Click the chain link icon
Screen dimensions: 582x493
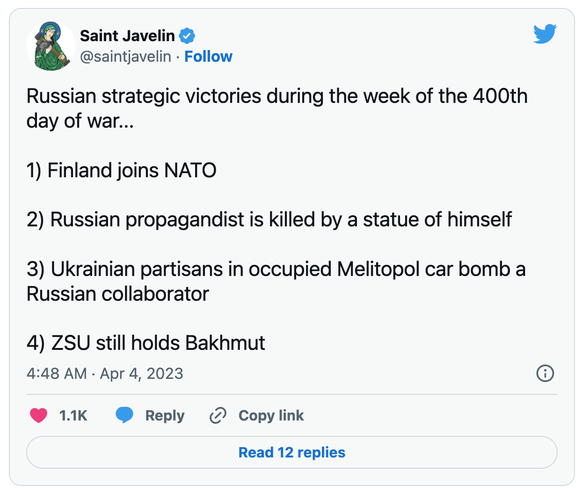[x=218, y=415]
